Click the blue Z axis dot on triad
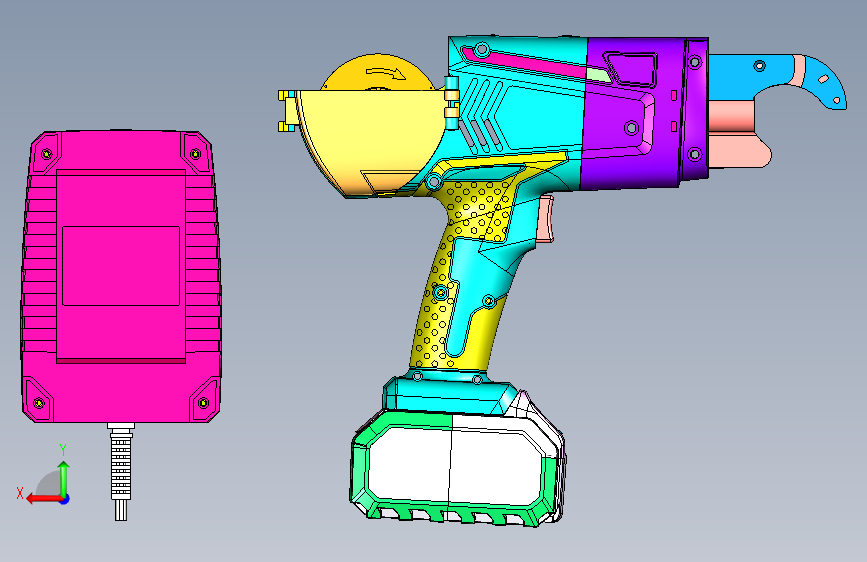Screen dimensions: 867x562 65,499
